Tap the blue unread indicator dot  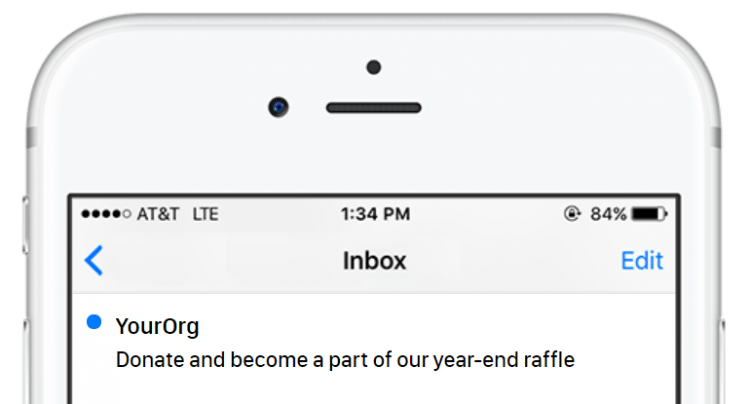[x=94, y=322]
